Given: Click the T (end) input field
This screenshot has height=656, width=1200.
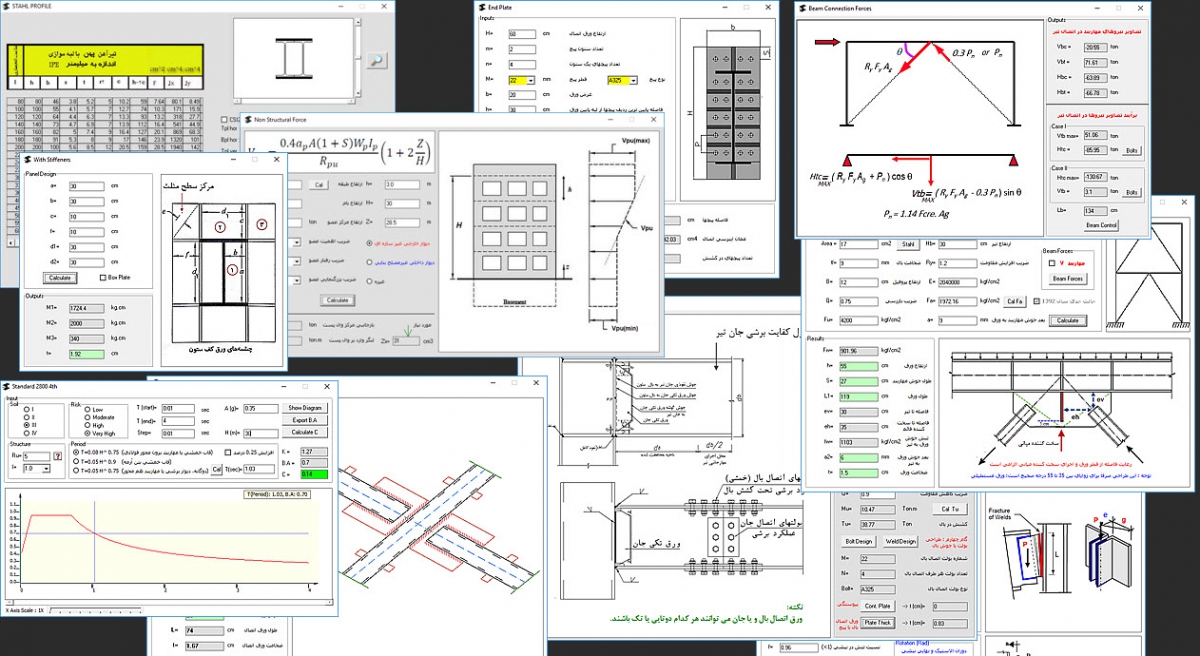Looking at the screenshot, I should click(177, 420).
